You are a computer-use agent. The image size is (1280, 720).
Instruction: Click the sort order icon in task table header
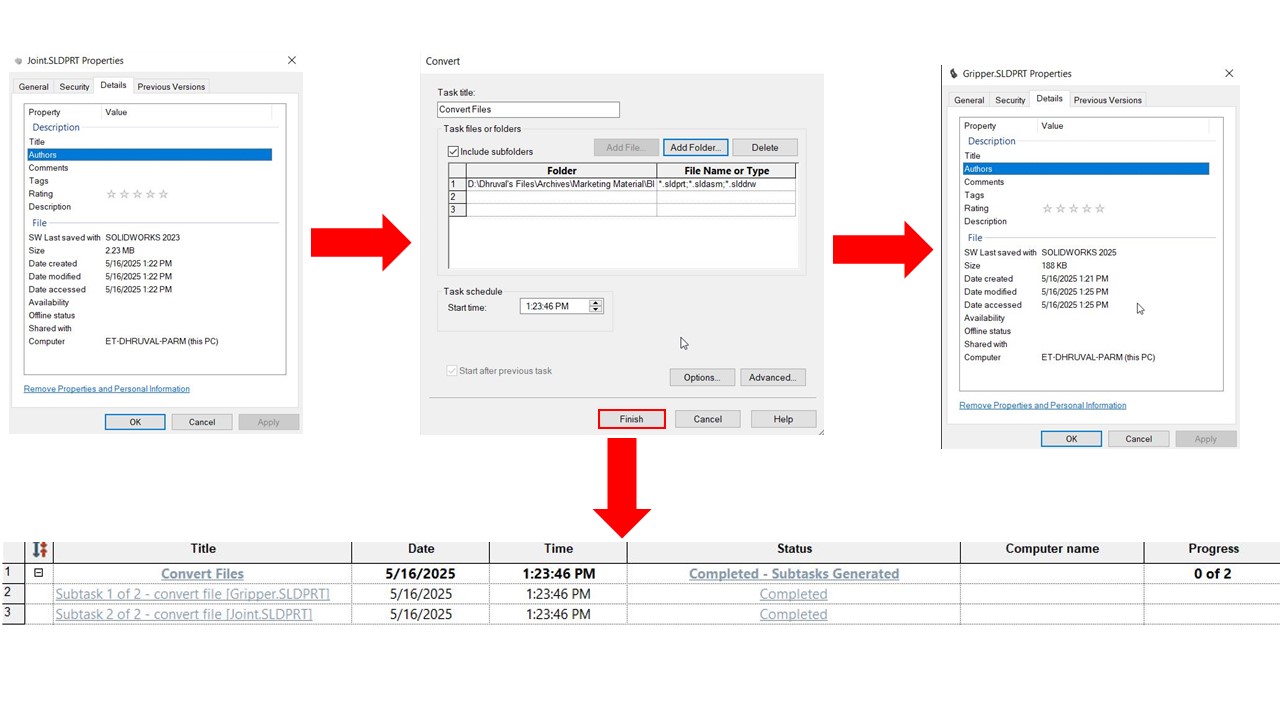pos(40,549)
